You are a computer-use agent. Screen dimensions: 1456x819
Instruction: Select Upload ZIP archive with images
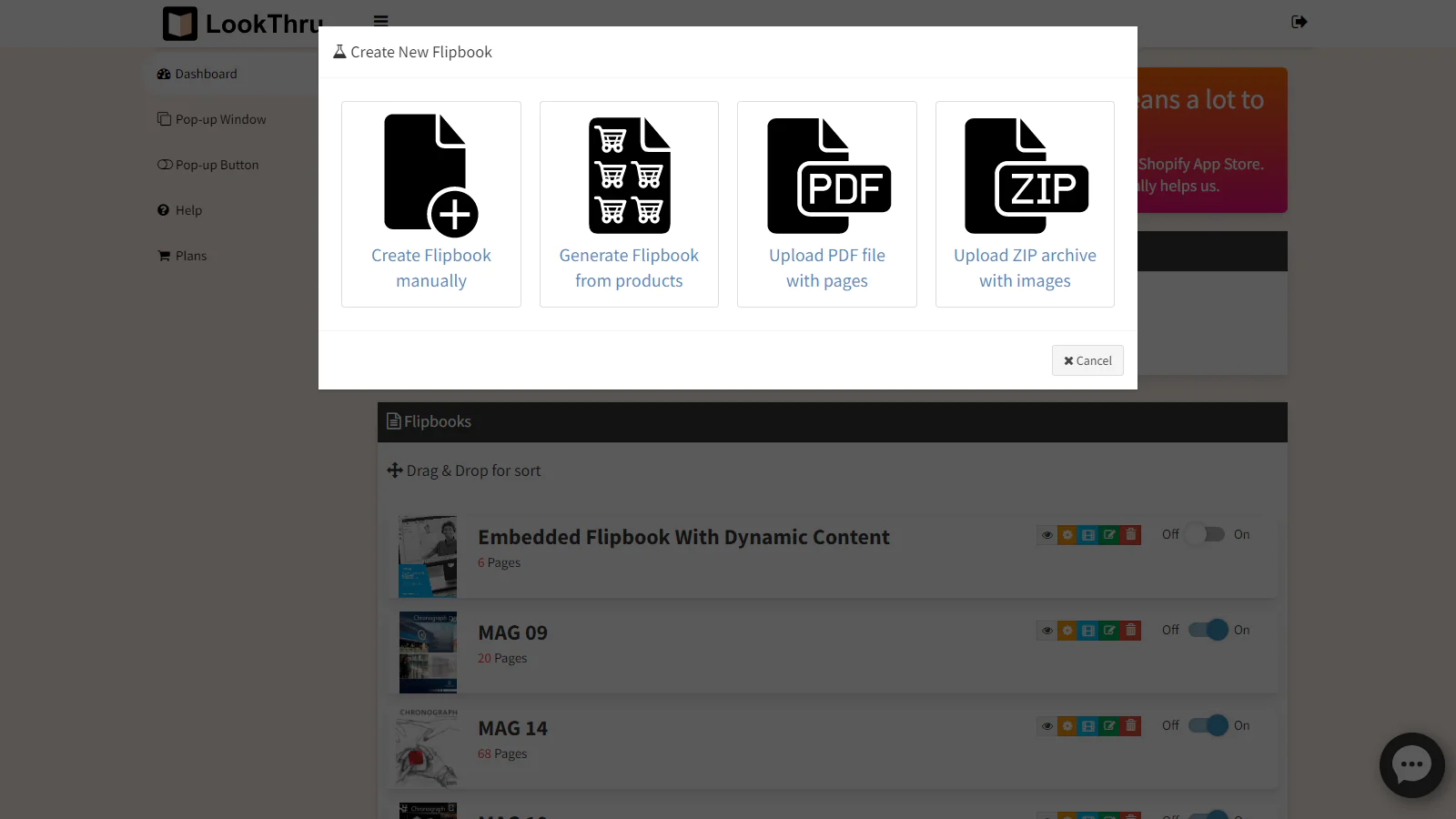[1025, 204]
